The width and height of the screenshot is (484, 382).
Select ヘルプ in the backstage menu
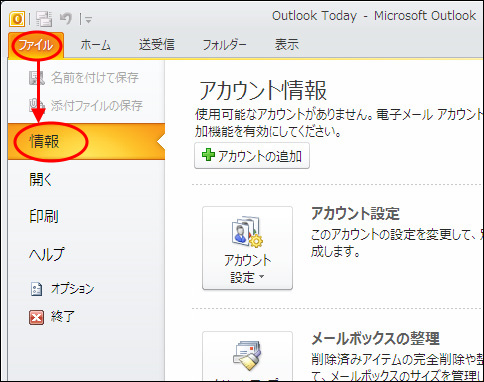pyautogui.click(x=46, y=254)
